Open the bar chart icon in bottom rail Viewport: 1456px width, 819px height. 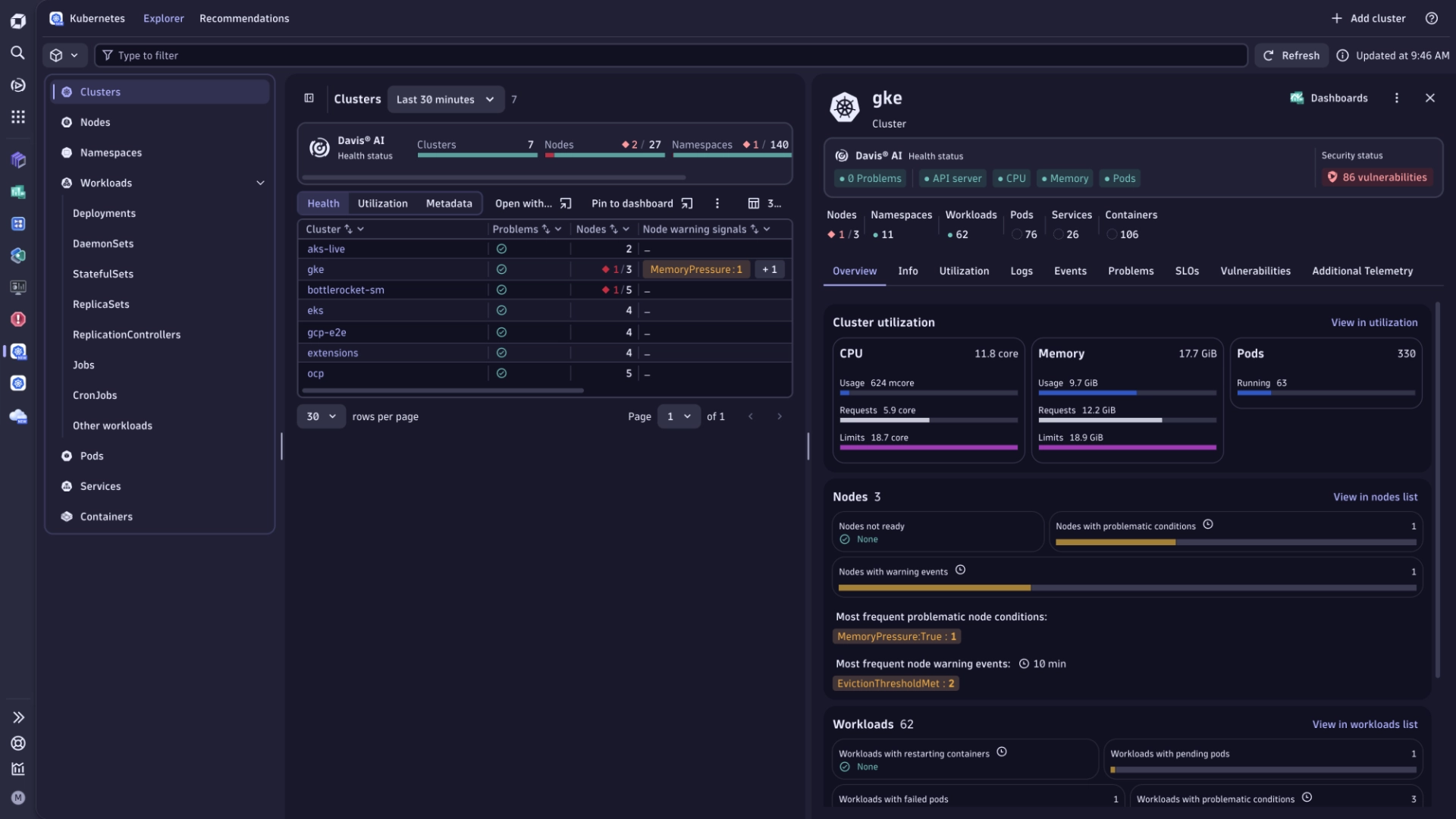coord(18,769)
